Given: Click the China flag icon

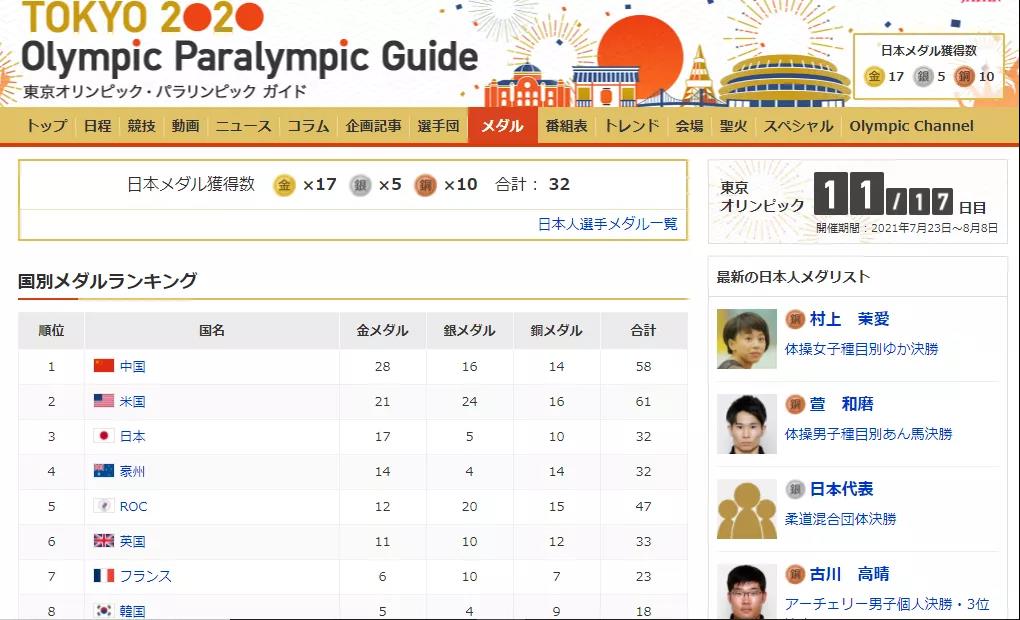Looking at the screenshot, I should pyautogui.click(x=103, y=366).
